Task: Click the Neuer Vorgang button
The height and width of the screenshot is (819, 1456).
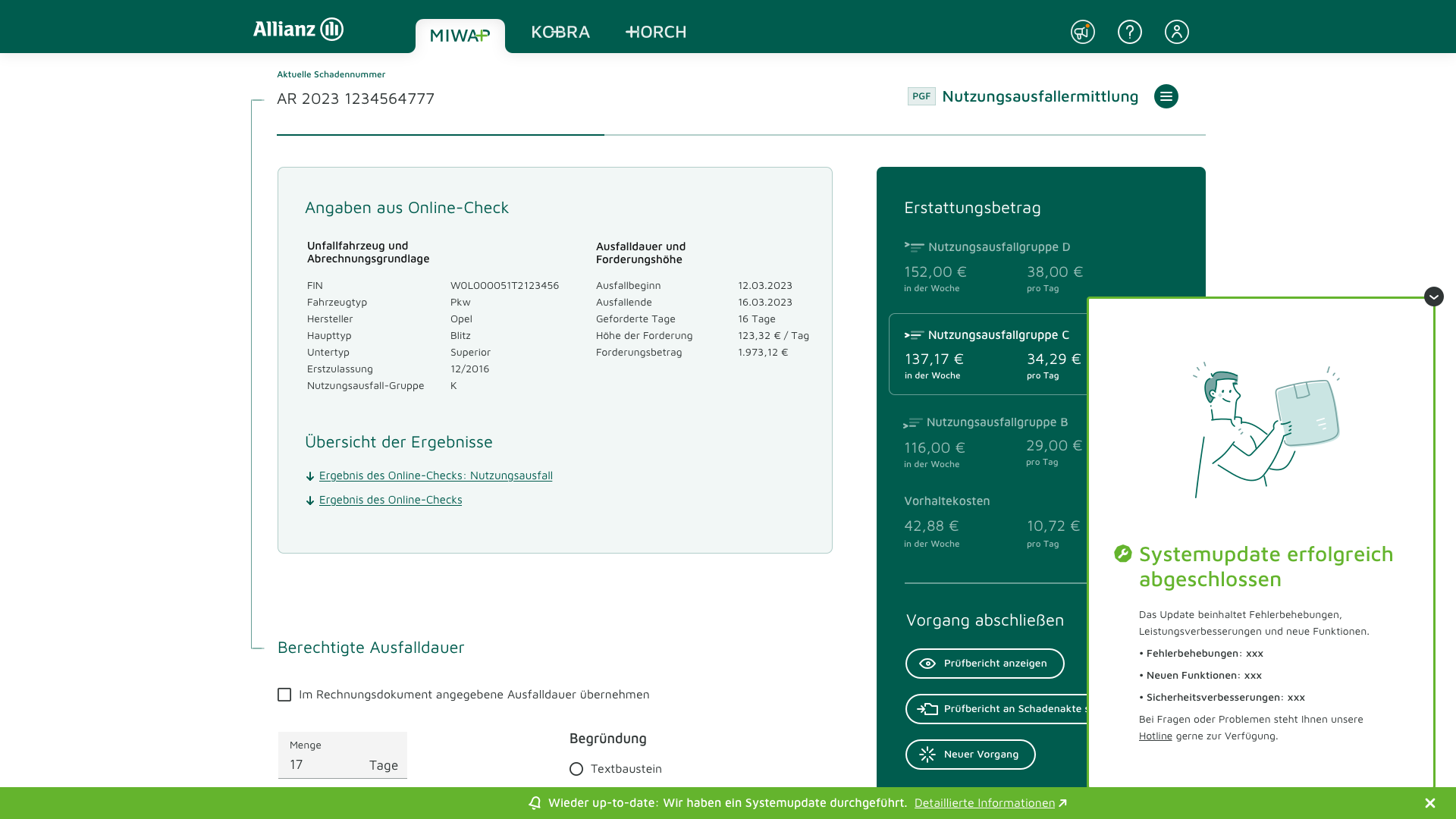Action: pos(970,755)
